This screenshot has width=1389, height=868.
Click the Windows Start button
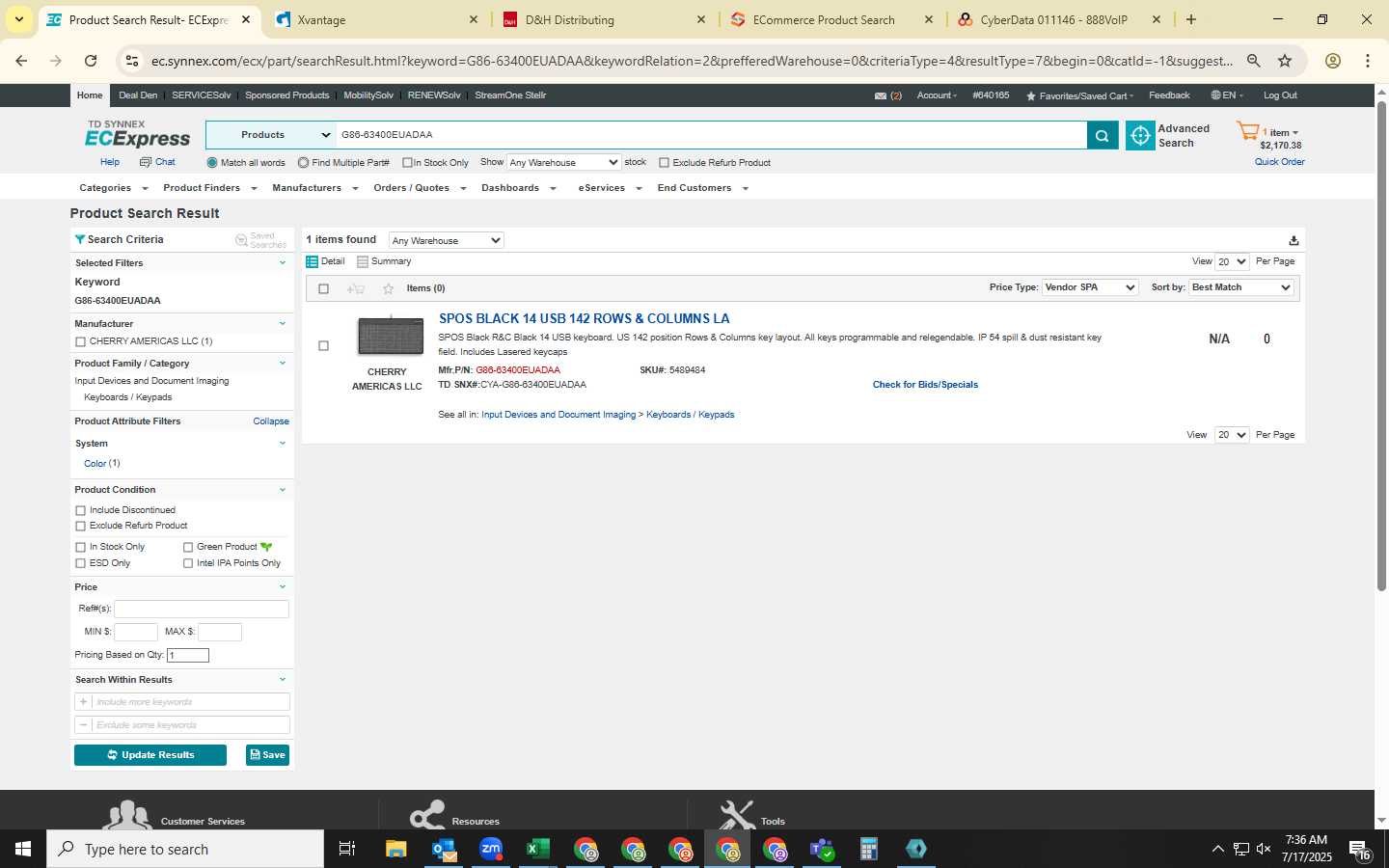click(x=23, y=849)
